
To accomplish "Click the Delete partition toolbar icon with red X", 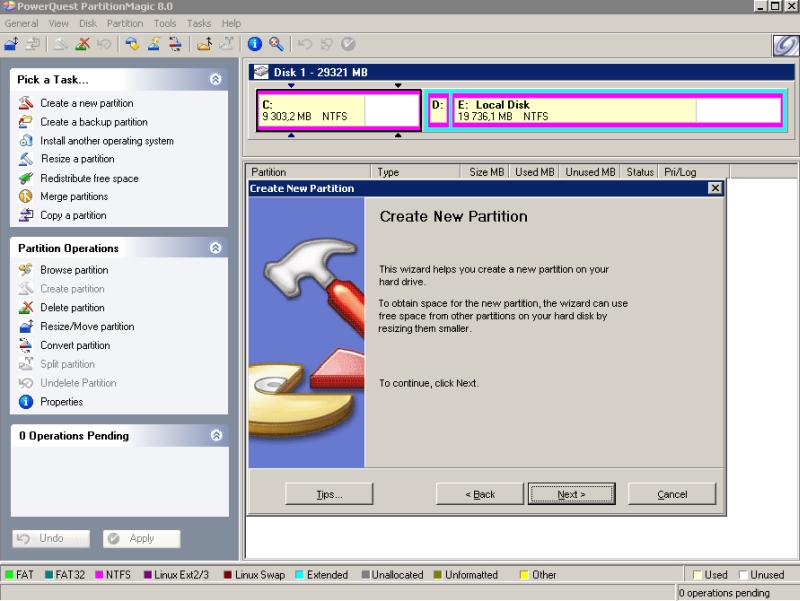I will 82,44.
